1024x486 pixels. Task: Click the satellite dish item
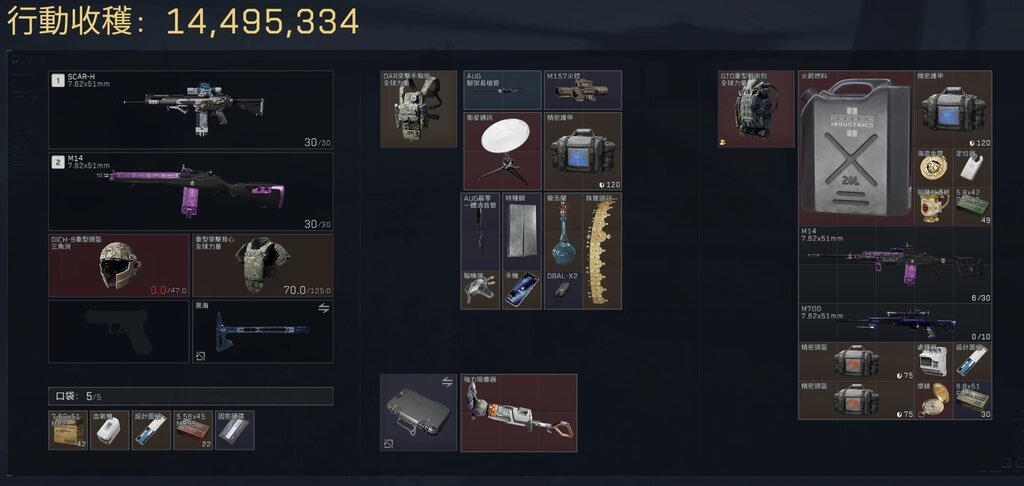tap(502, 152)
